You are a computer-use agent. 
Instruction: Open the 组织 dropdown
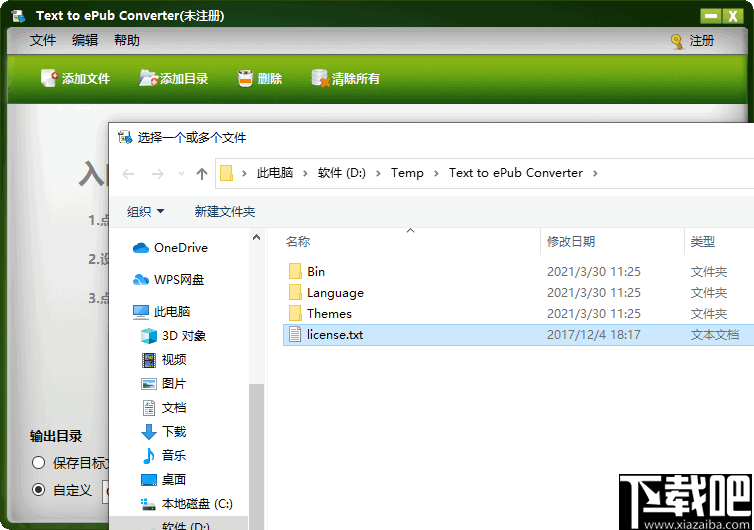pyautogui.click(x=145, y=212)
